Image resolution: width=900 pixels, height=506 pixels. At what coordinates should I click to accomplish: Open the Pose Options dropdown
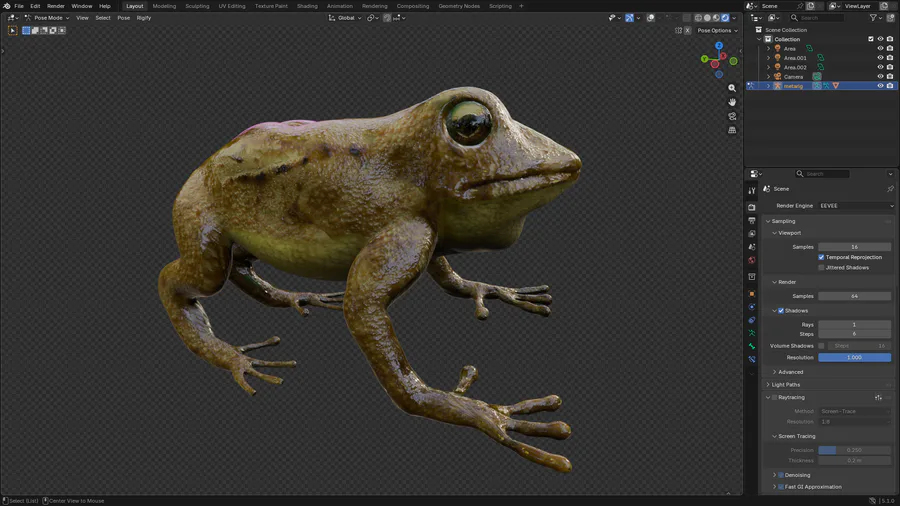pos(717,30)
